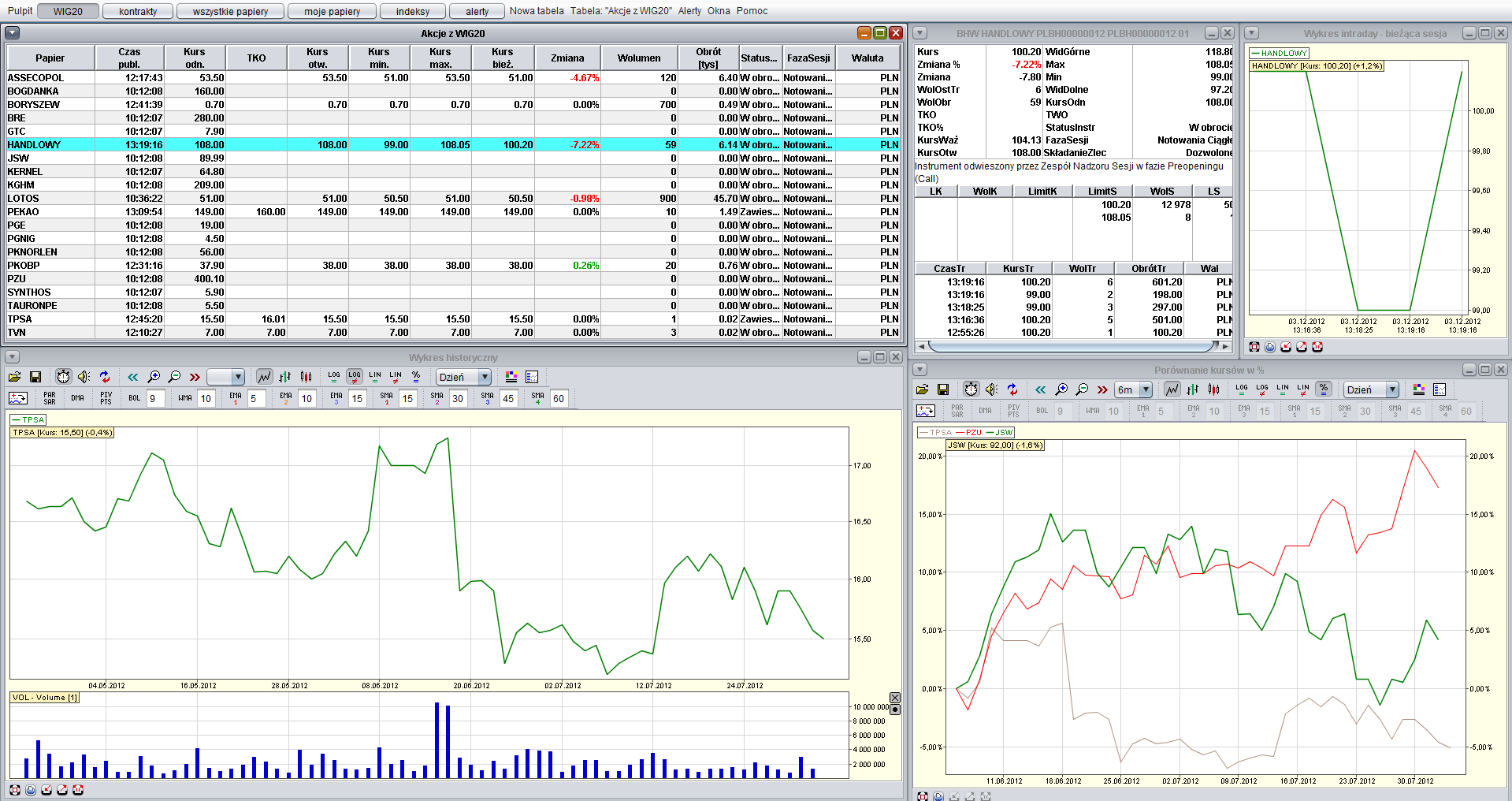Toggle green LOG scale in Wykres historyczny
Screen dimensions: 1512x801
coord(334,378)
